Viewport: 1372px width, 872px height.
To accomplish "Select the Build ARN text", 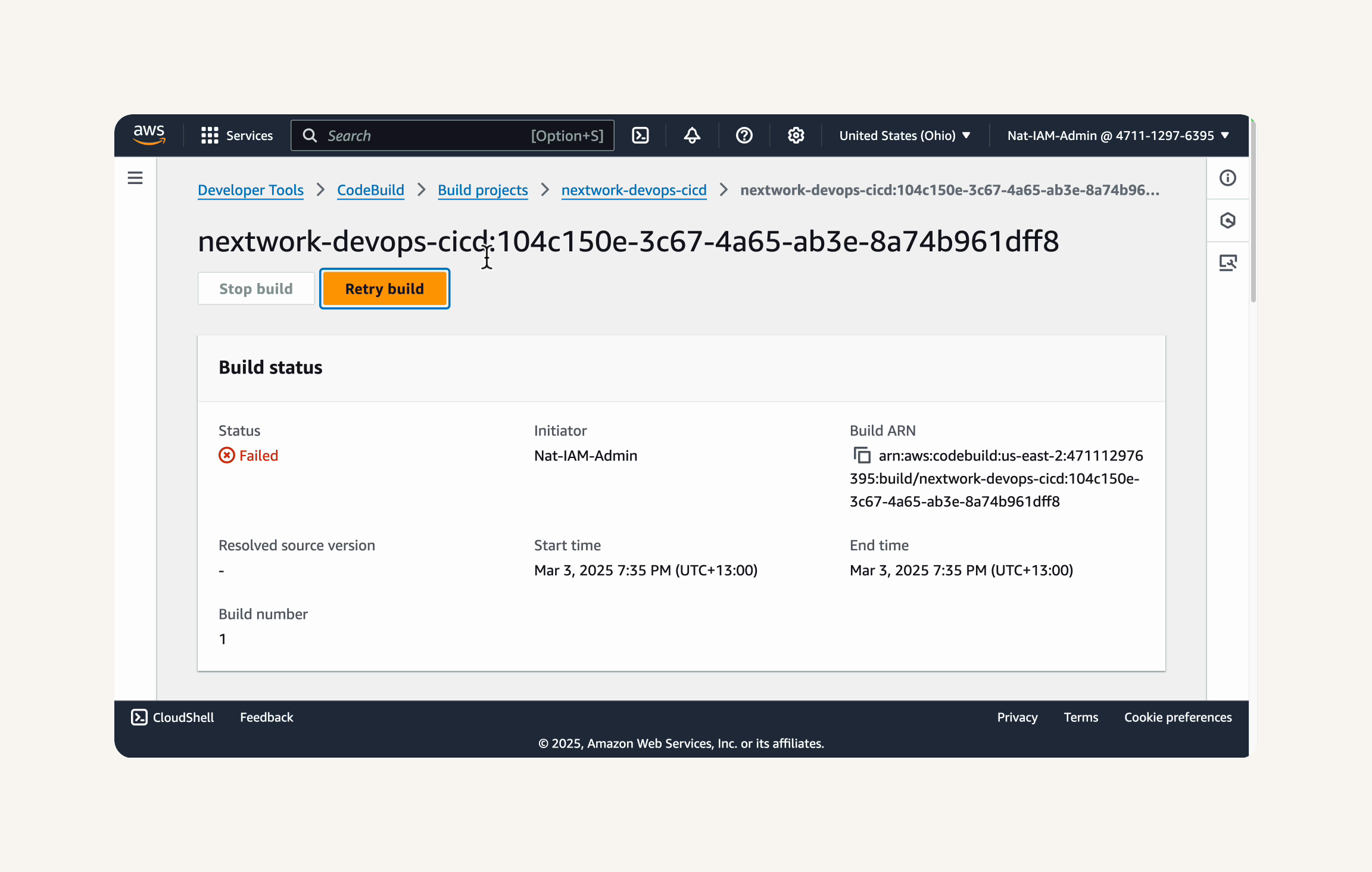I will [x=996, y=478].
